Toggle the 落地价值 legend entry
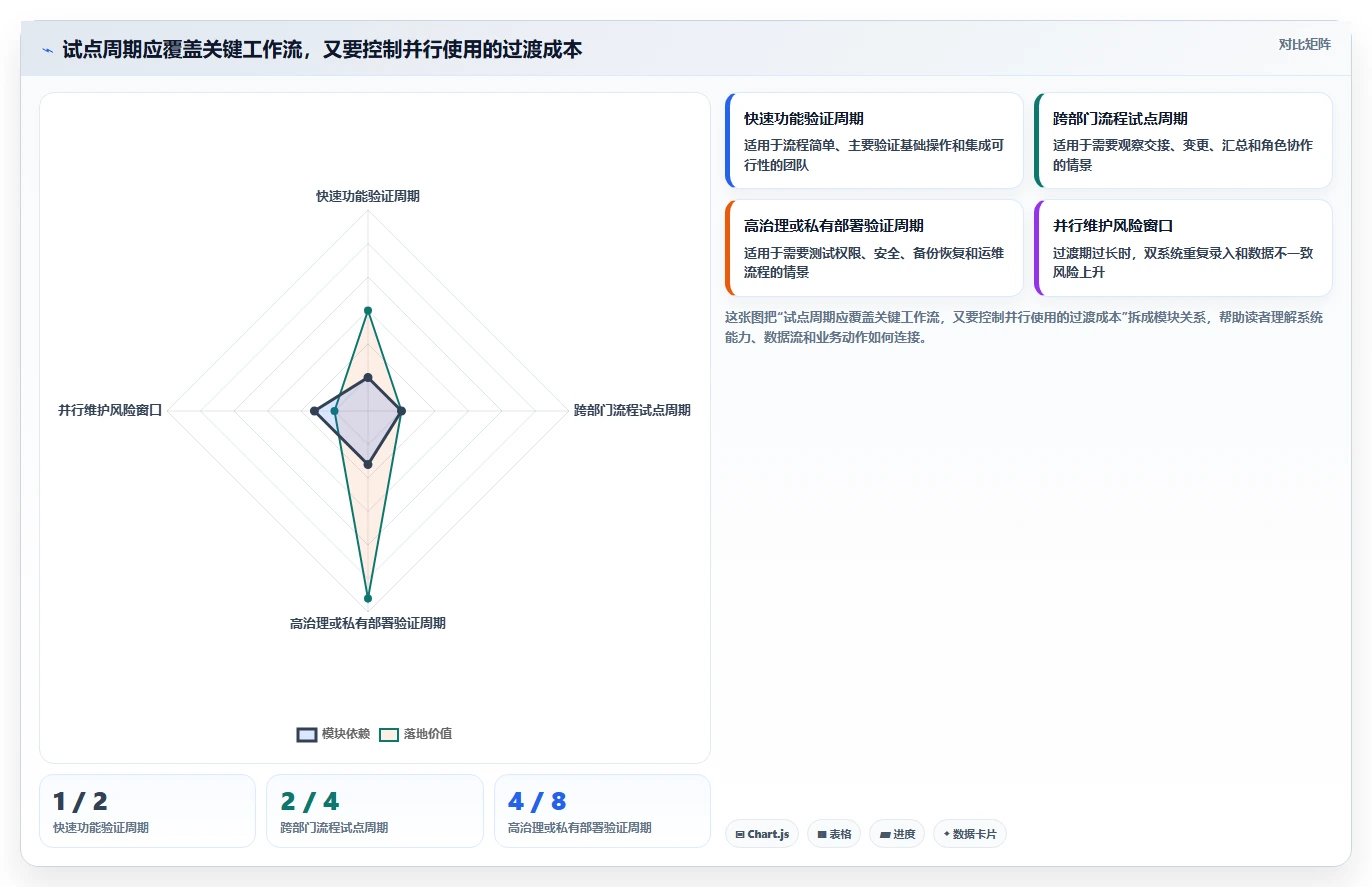The height and width of the screenshot is (887, 1372). pyautogui.click(x=415, y=734)
